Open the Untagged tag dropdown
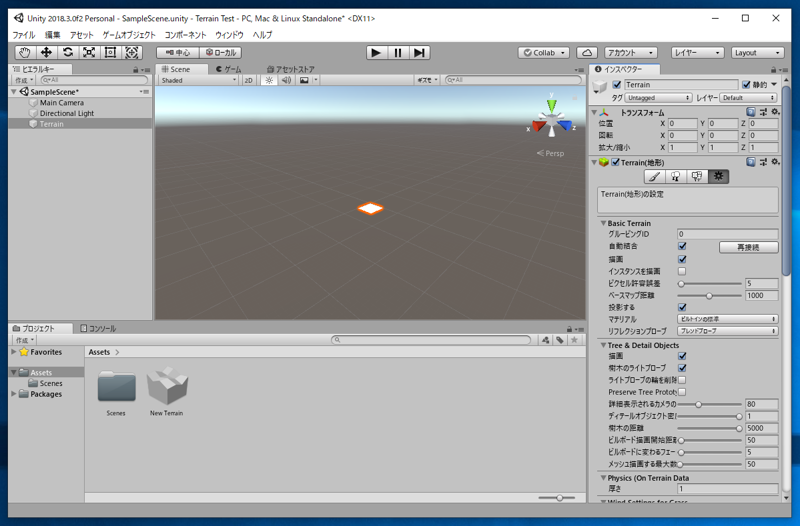Viewport: 800px width, 526px height. click(658, 97)
